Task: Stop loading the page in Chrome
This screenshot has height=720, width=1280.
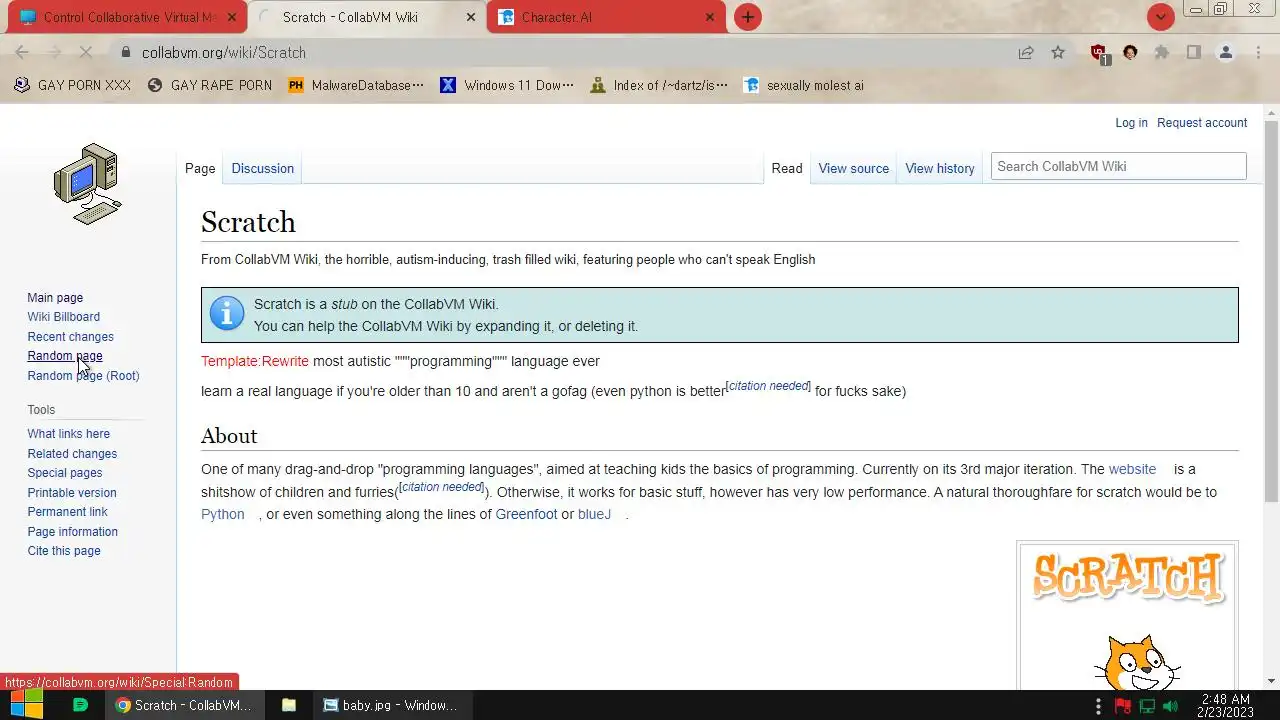Action: 86,52
